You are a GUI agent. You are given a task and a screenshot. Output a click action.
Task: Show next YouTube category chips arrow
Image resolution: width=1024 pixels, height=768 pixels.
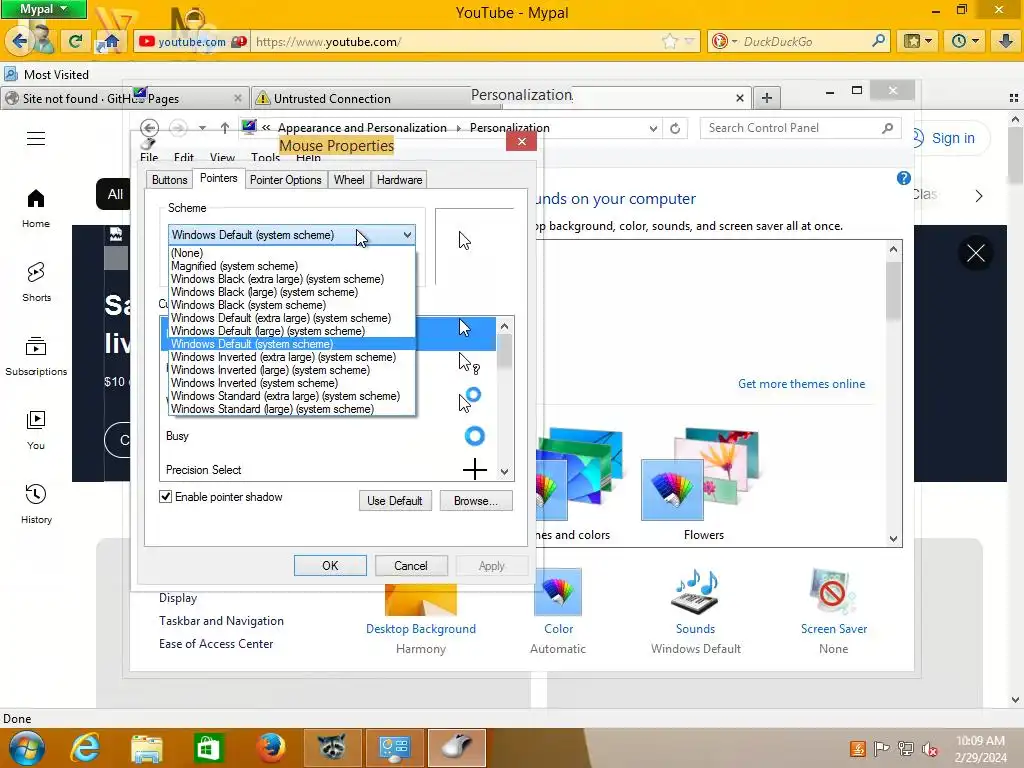coord(978,196)
